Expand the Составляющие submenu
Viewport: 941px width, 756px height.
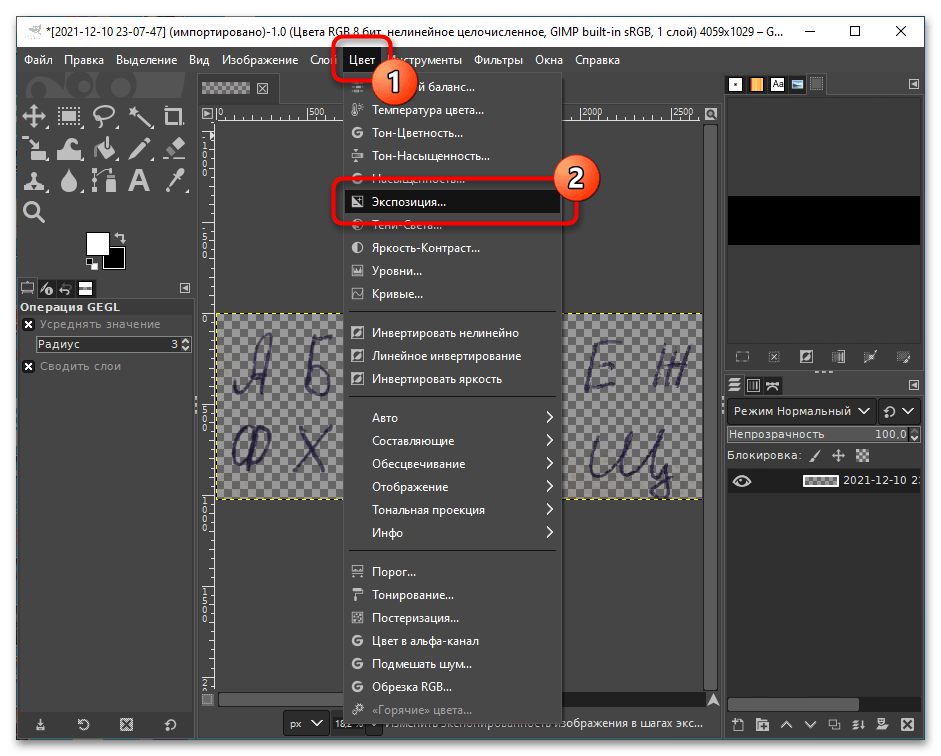(x=452, y=441)
